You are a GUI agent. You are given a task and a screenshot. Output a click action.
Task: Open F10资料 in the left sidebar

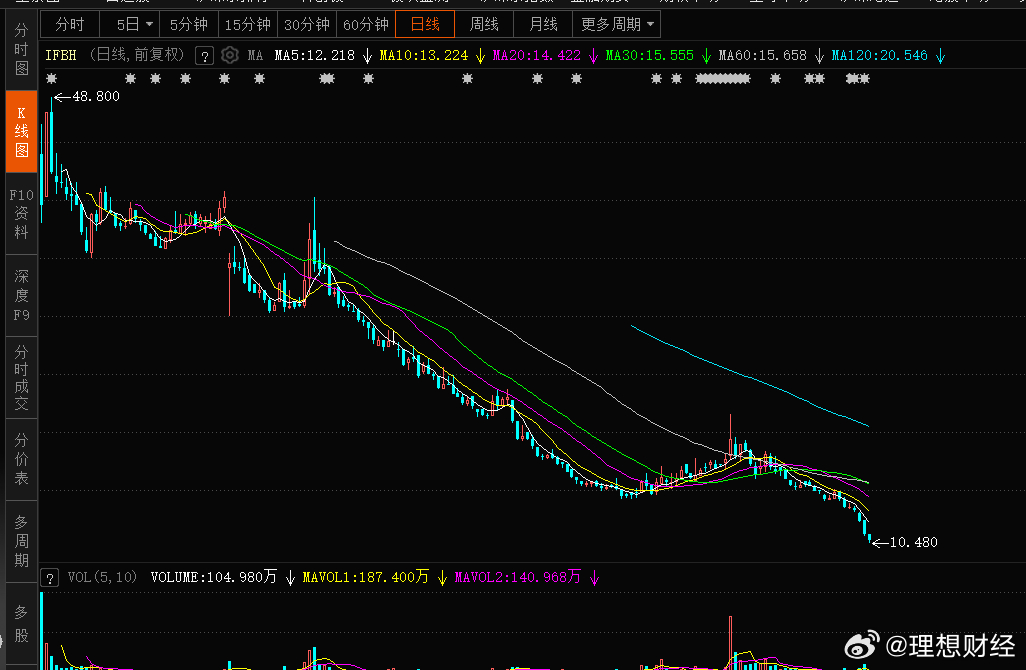pyautogui.click(x=22, y=213)
